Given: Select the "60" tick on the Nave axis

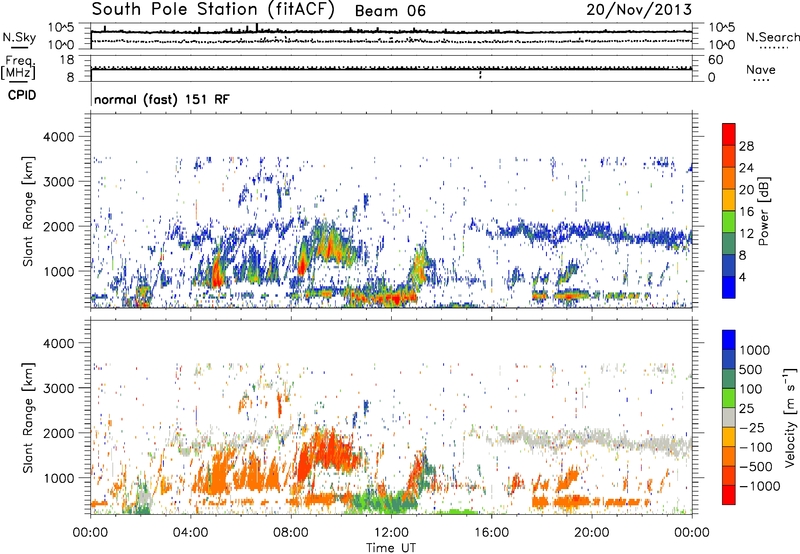Looking at the screenshot, I should (715, 60).
